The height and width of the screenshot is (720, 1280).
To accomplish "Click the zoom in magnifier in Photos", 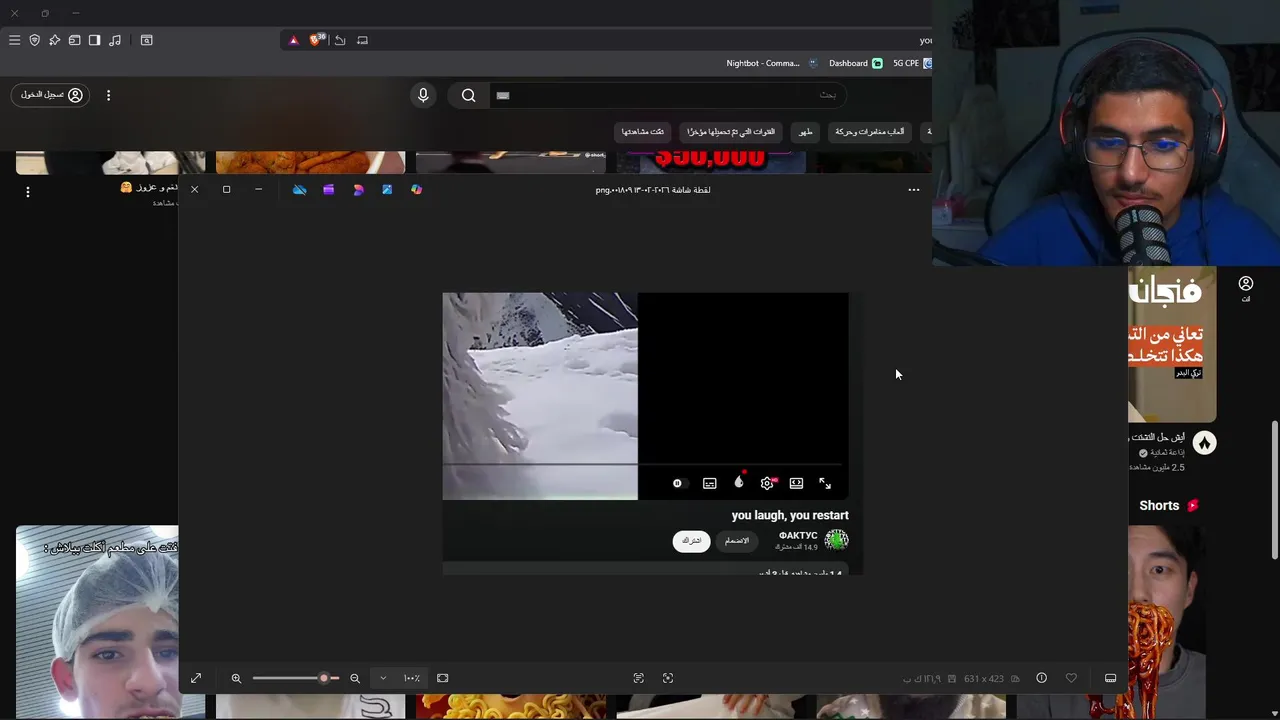I will (x=236, y=678).
